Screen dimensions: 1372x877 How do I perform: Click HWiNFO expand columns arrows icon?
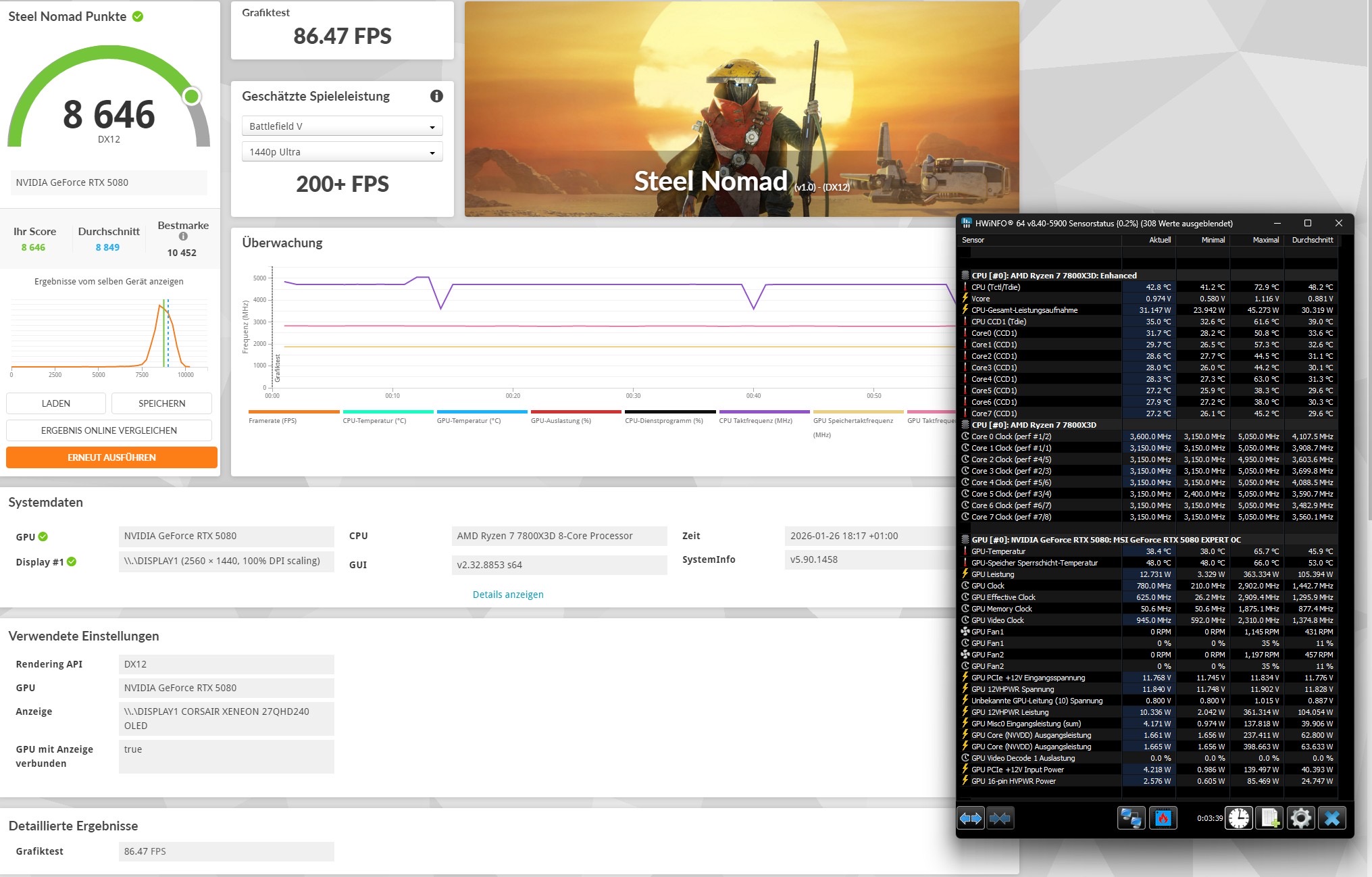[971, 818]
